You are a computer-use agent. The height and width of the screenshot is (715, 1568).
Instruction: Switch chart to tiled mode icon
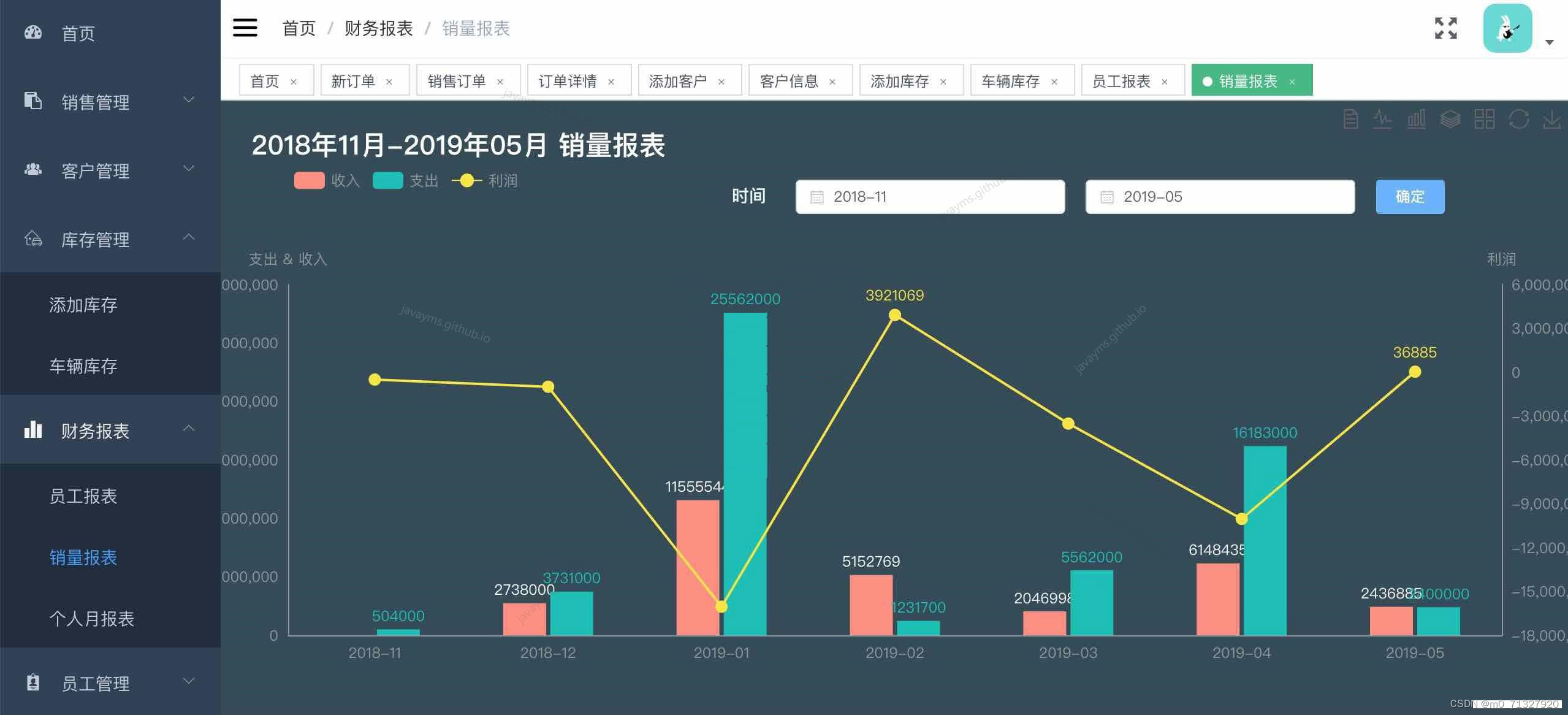(1485, 119)
